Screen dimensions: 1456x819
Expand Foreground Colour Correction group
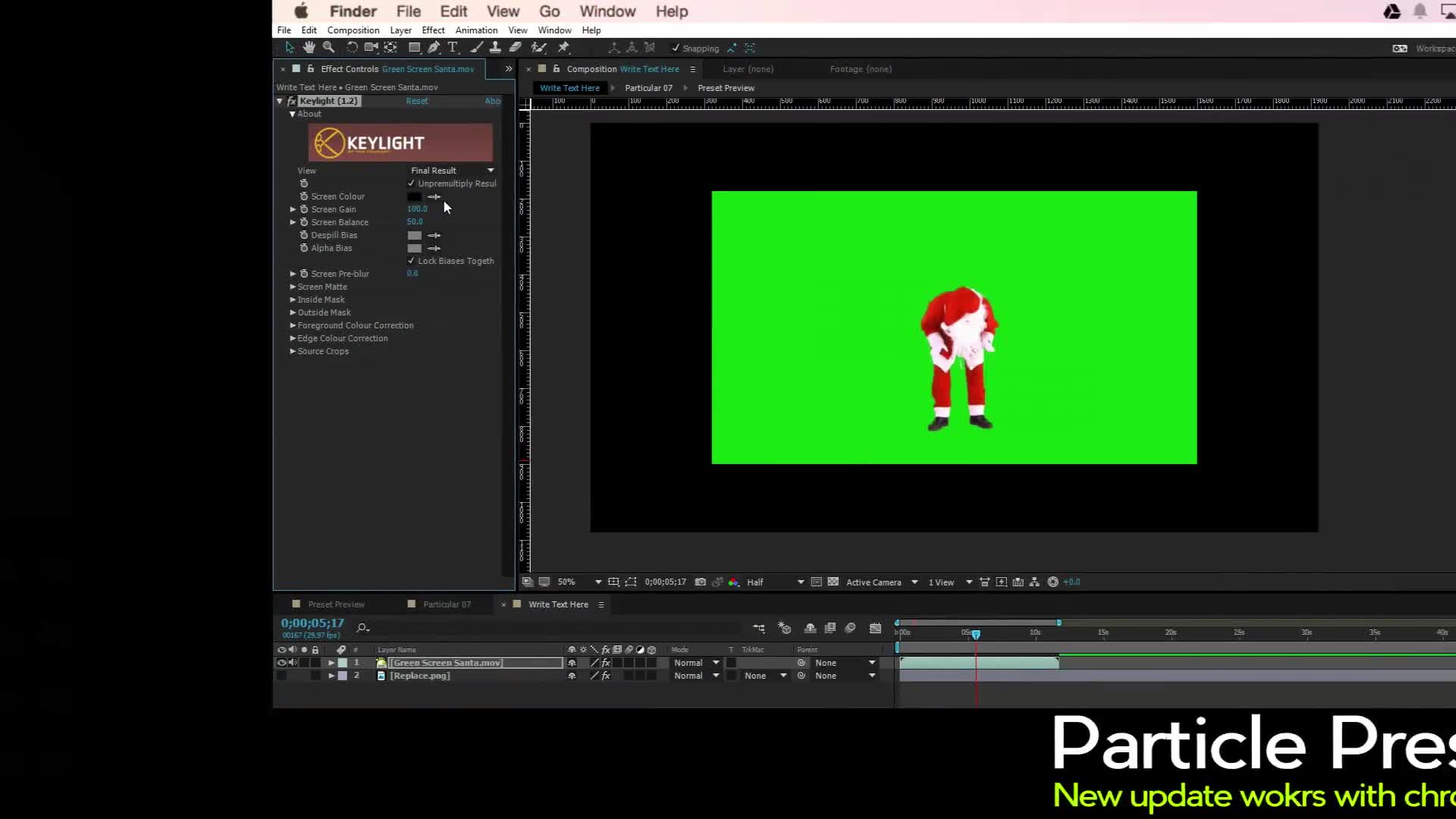tap(293, 325)
